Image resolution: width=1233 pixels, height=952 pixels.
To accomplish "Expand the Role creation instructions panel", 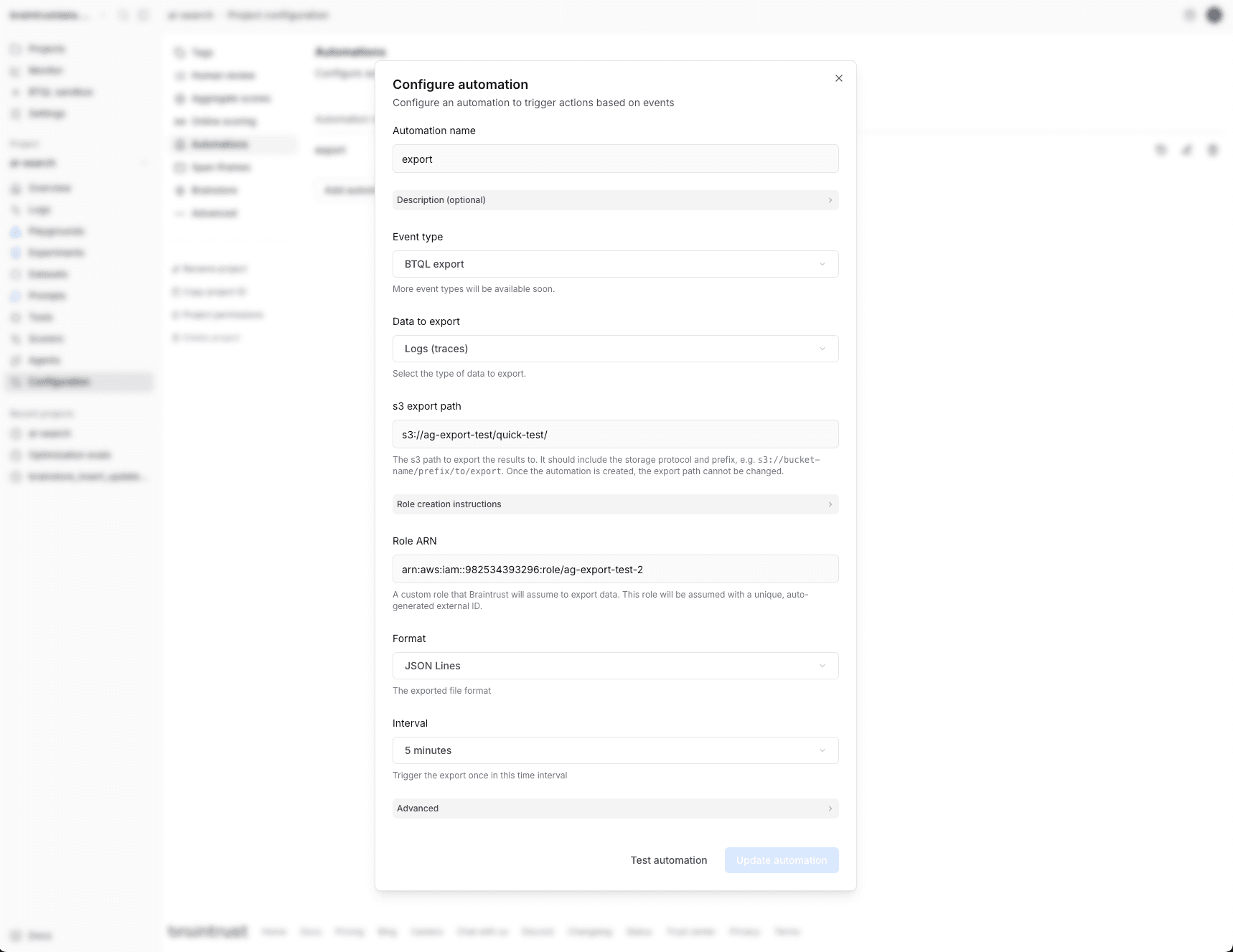I will [614, 504].
